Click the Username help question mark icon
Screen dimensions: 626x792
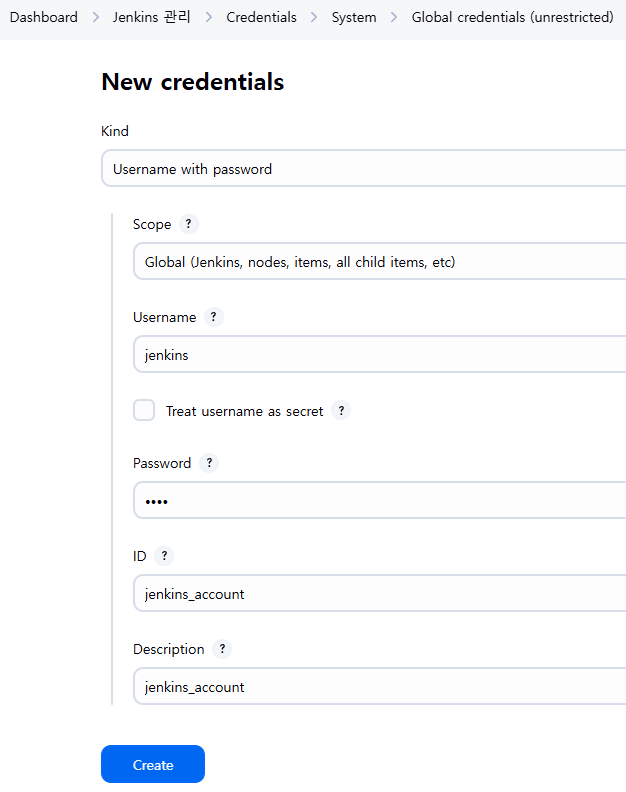tap(214, 317)
